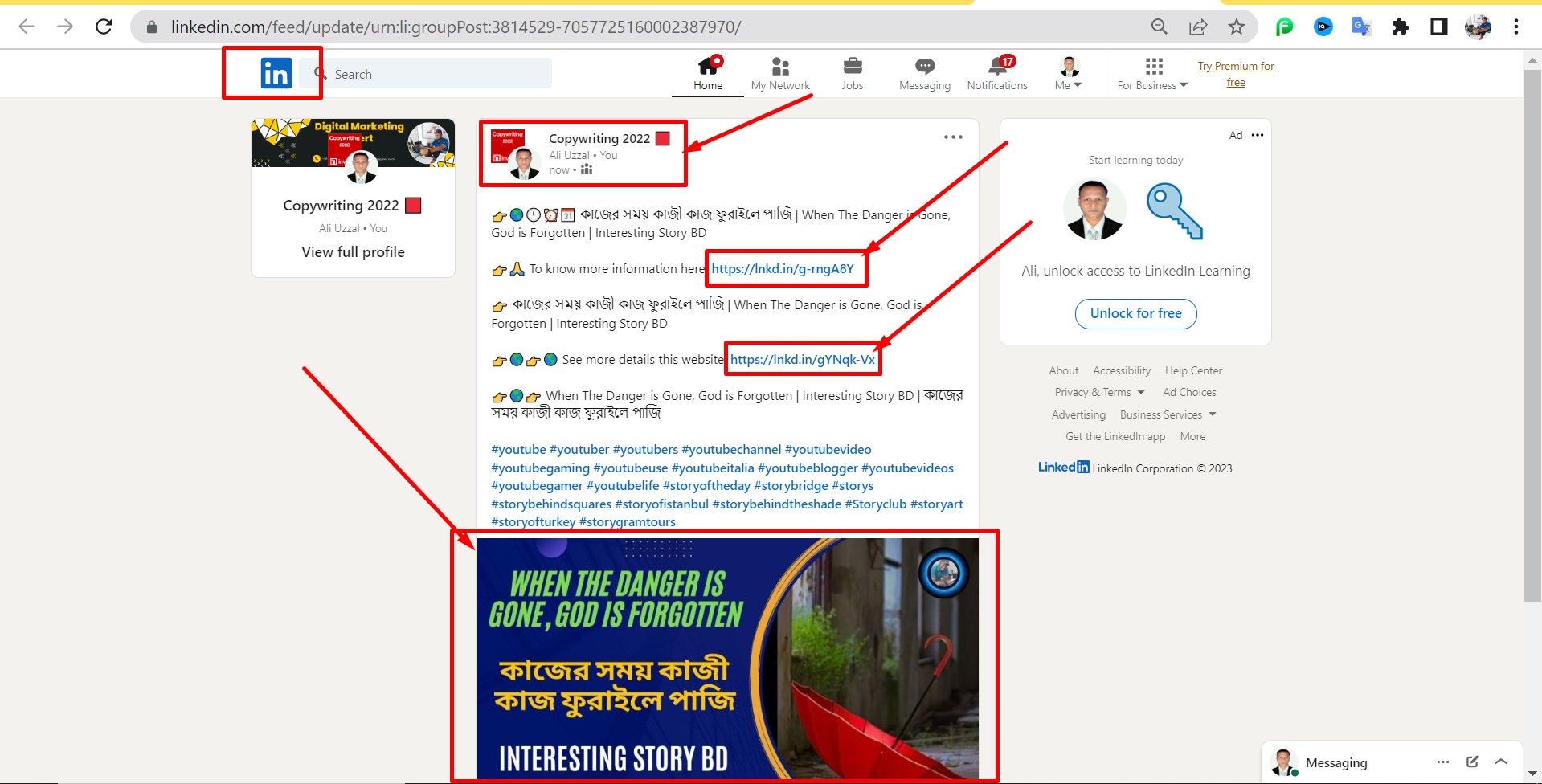
Task: Open post author's Copywriting 2022 name
Action: click(x=599, y=138)
